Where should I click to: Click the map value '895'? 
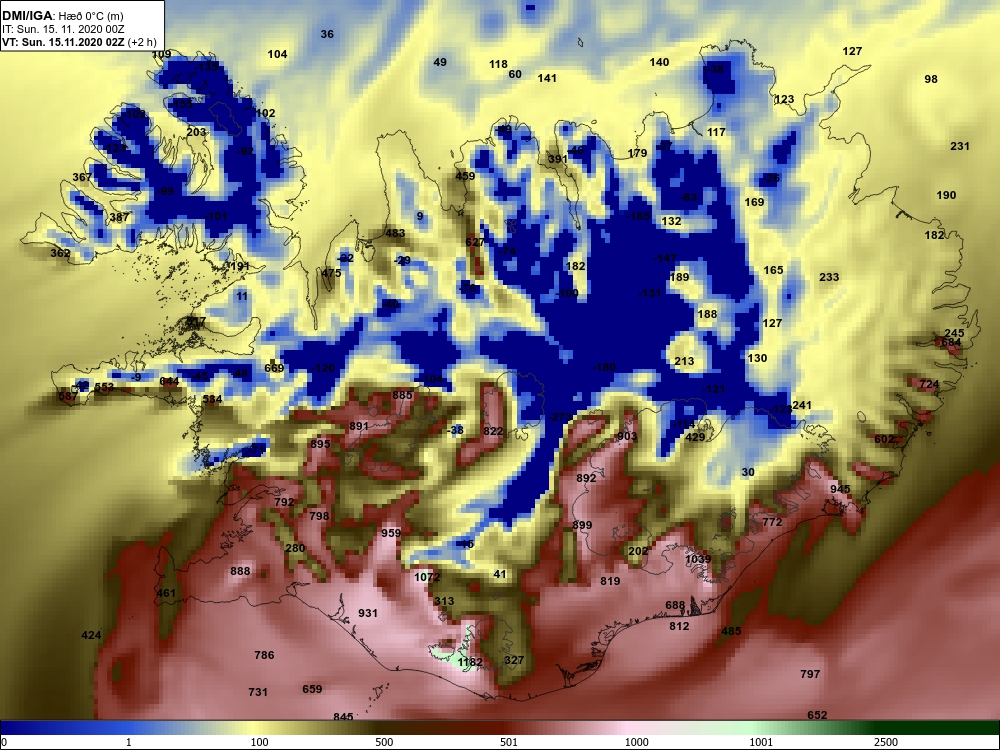(x=320, y=444)
